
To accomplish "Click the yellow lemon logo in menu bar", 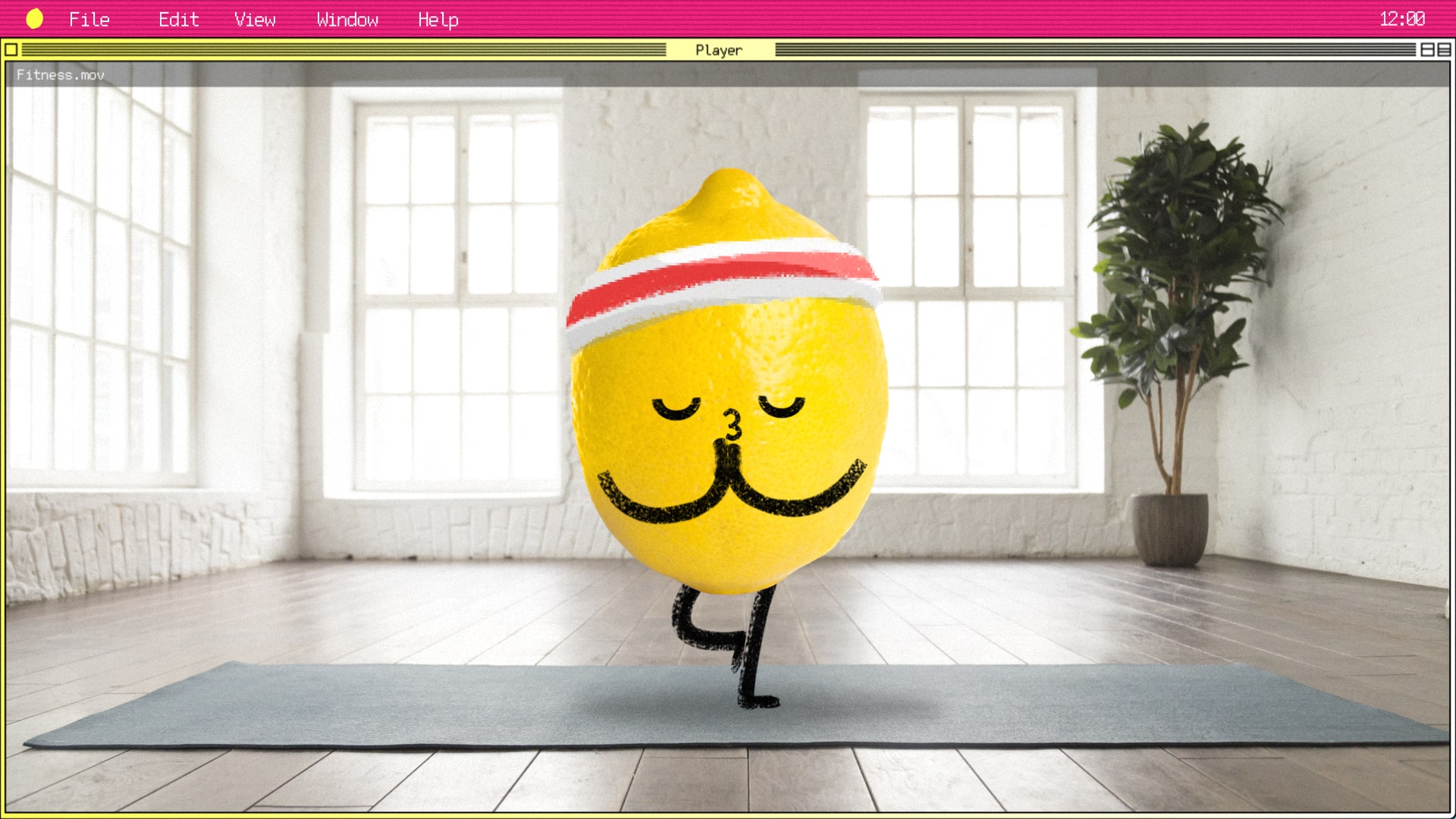I will pos(34,19).
